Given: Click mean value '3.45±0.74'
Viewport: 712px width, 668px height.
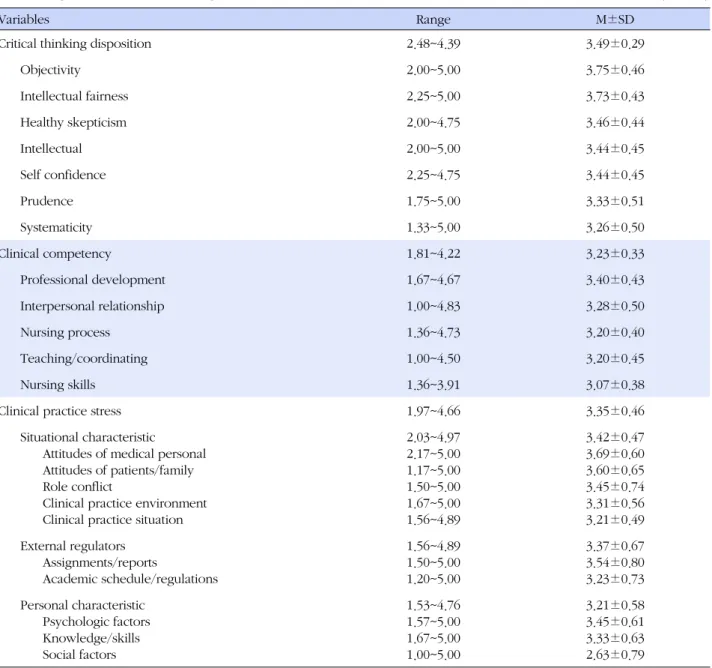Looking at the screenshot, I should tap(615, 487).
